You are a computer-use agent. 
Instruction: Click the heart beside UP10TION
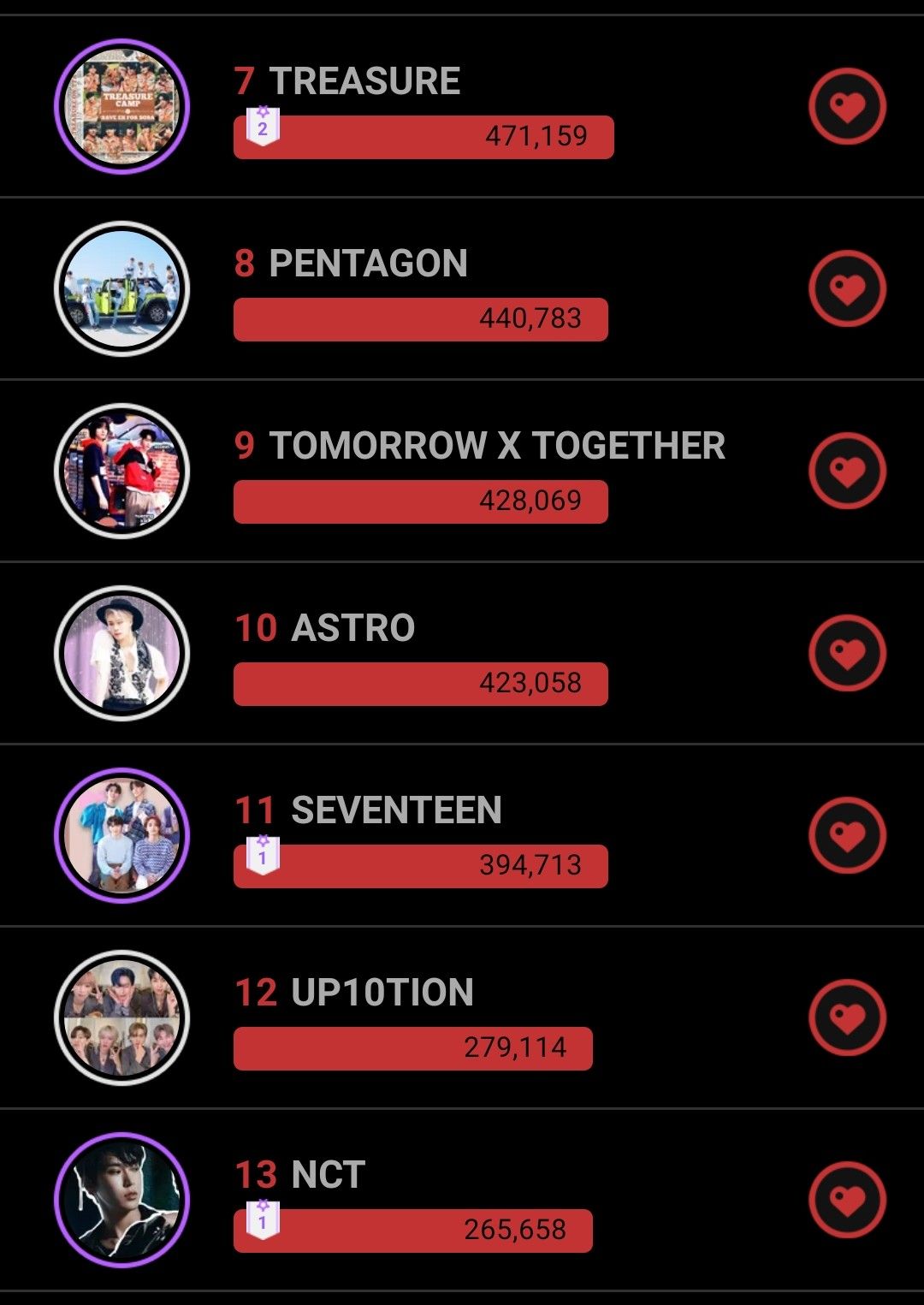tap(847, 1018)
